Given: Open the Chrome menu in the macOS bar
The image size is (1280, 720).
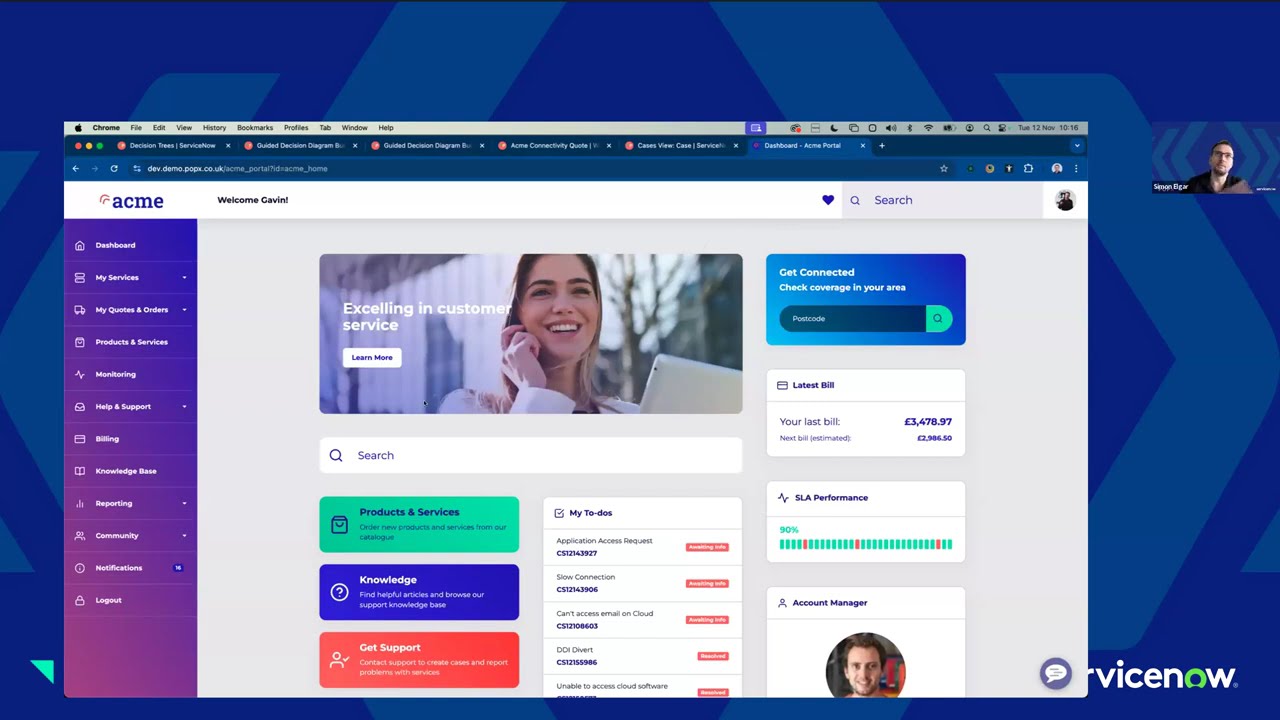Looking at the screenshot, I should point(106,128).
